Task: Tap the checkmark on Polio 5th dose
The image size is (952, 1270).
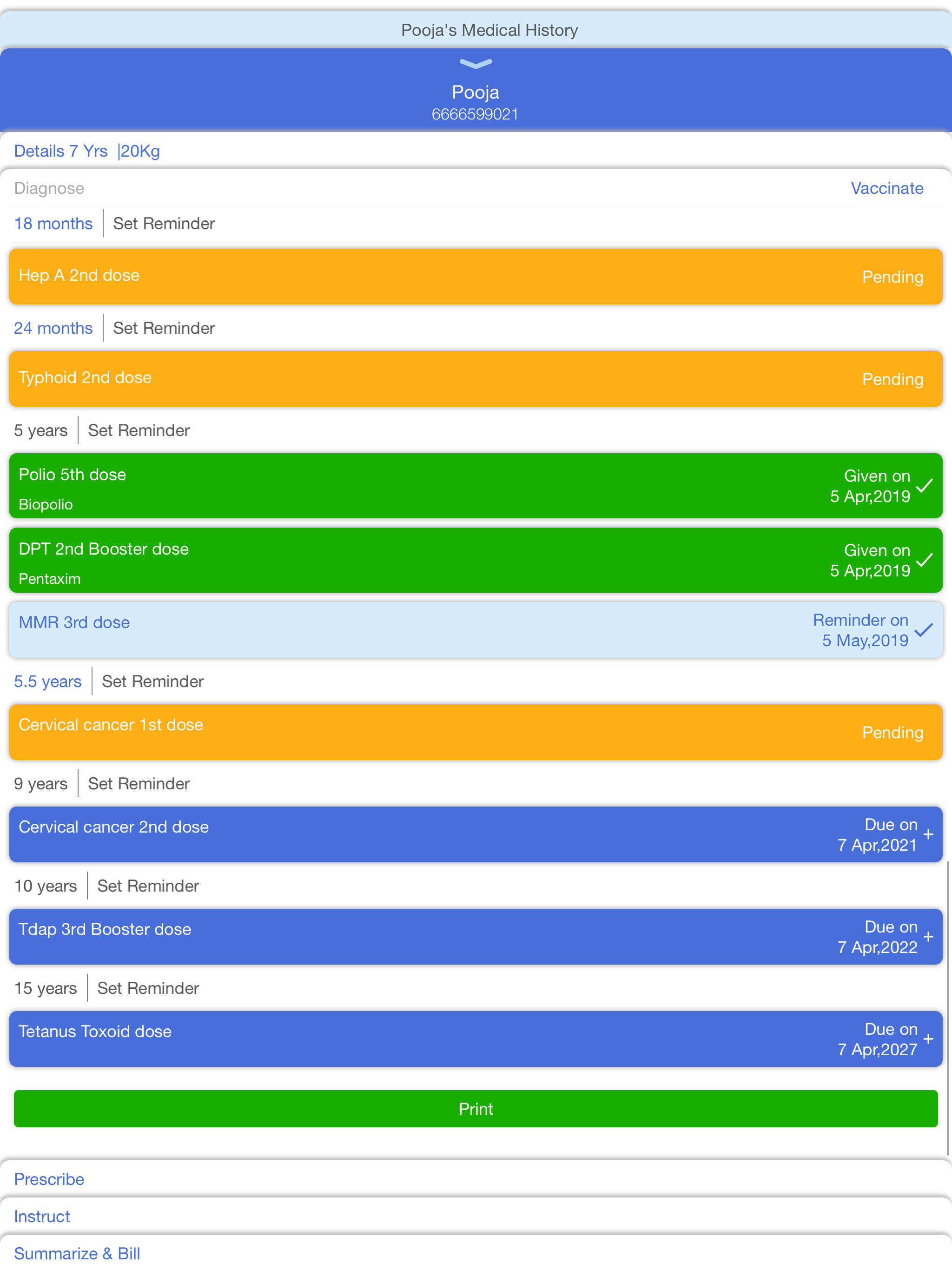Action: (x=925, y=486)
